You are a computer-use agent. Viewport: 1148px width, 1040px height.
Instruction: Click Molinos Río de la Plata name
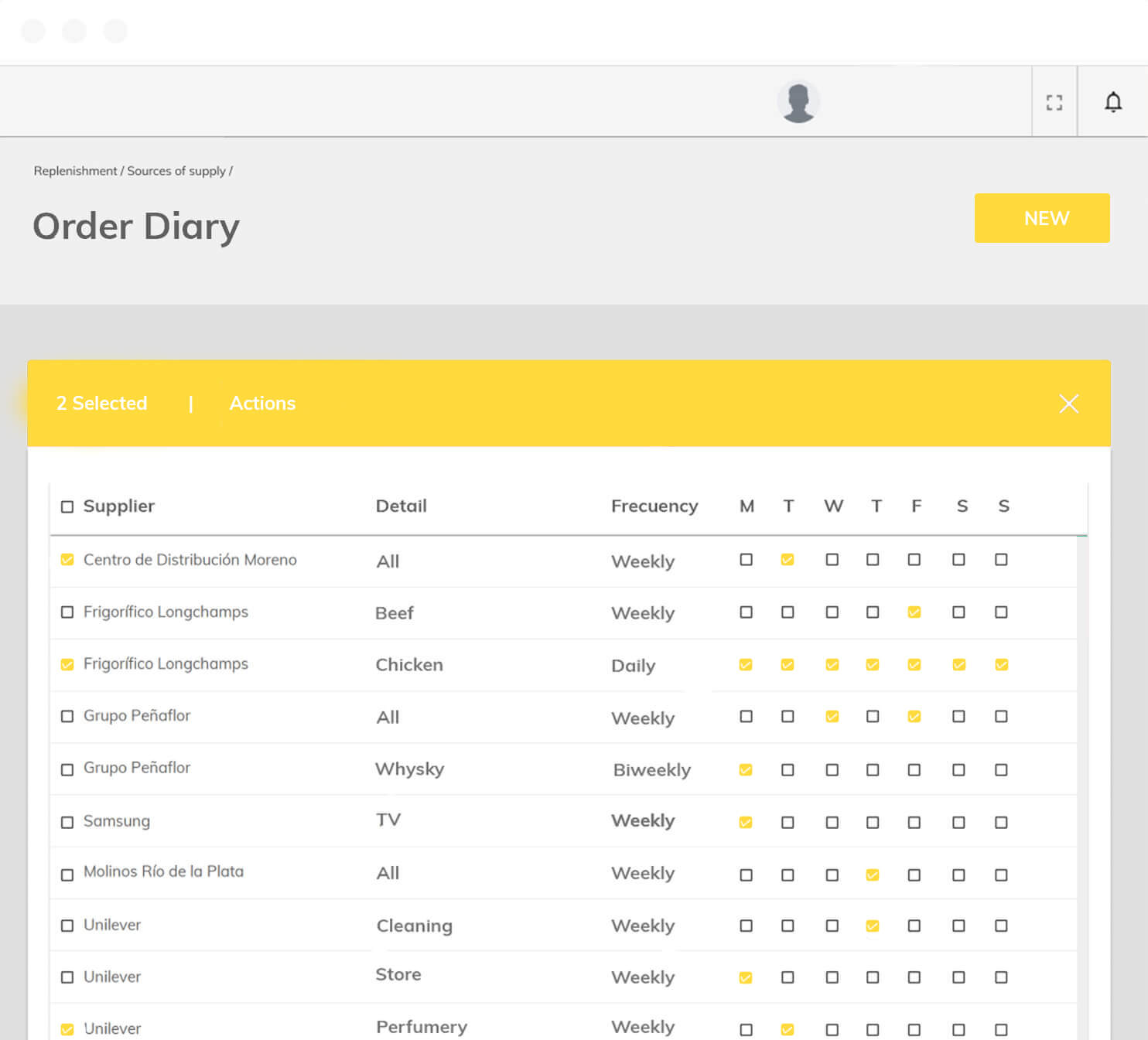(163, 871)
